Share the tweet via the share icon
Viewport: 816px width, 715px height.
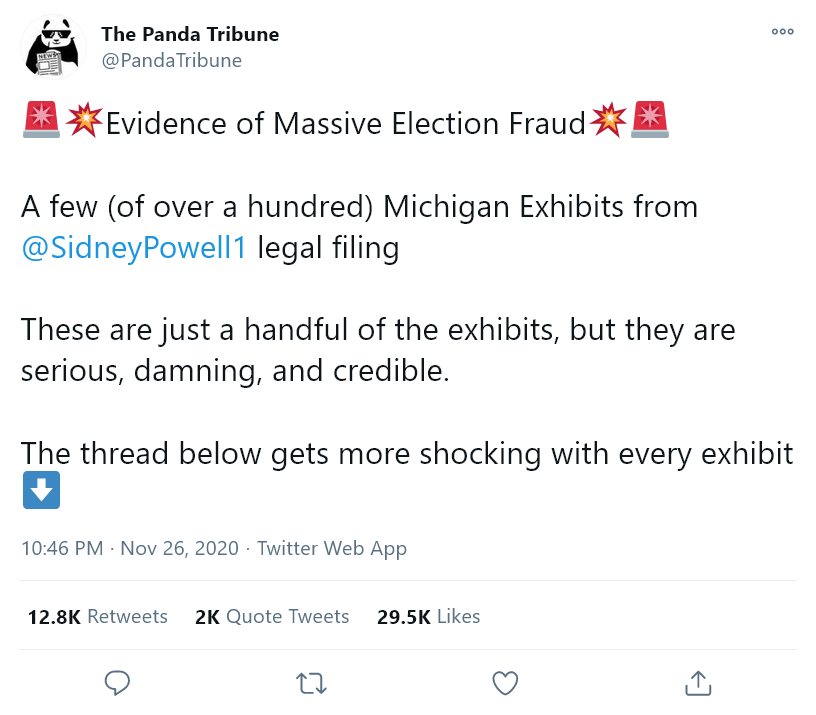tap(697, 683)
